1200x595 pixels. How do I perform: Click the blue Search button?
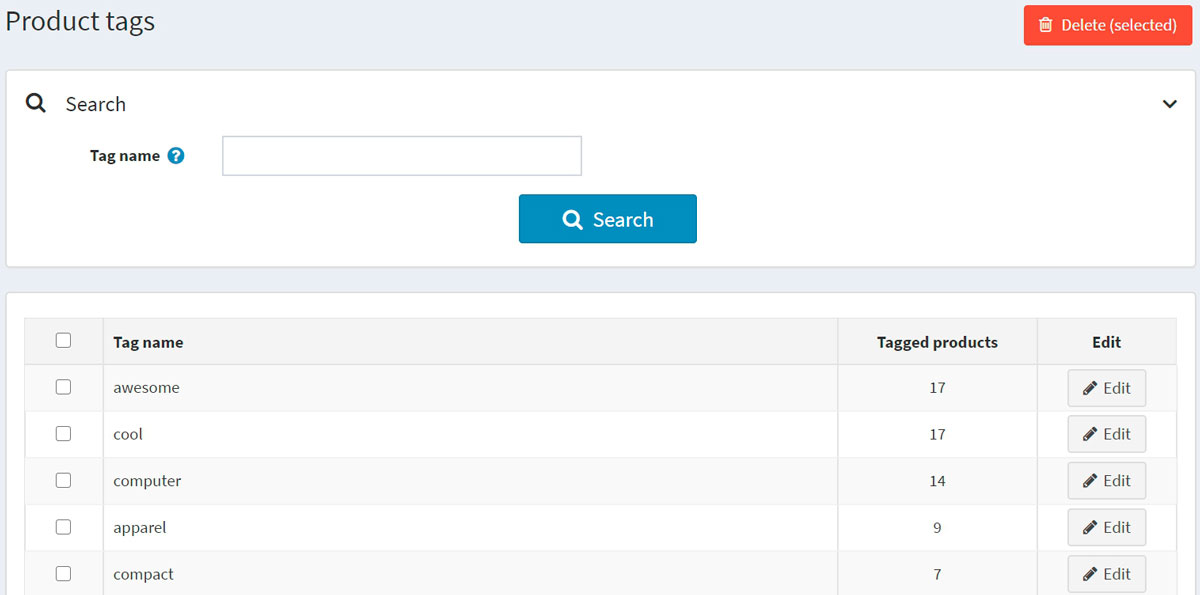click(607, 219)
